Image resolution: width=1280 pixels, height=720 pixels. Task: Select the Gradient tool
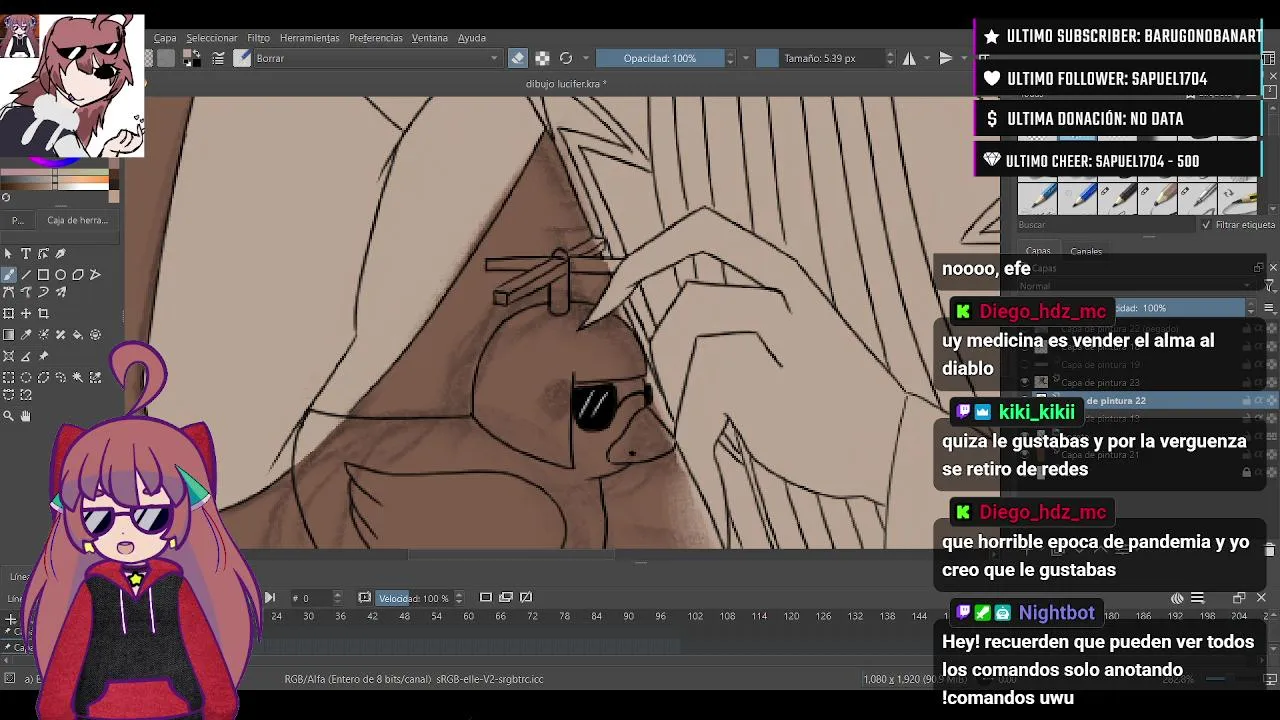[8, 335]
